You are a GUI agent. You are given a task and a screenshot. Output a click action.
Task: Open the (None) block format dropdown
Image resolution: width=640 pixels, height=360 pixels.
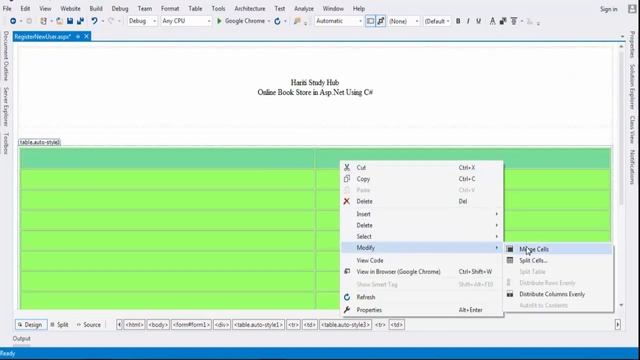[x=404, y=21]
